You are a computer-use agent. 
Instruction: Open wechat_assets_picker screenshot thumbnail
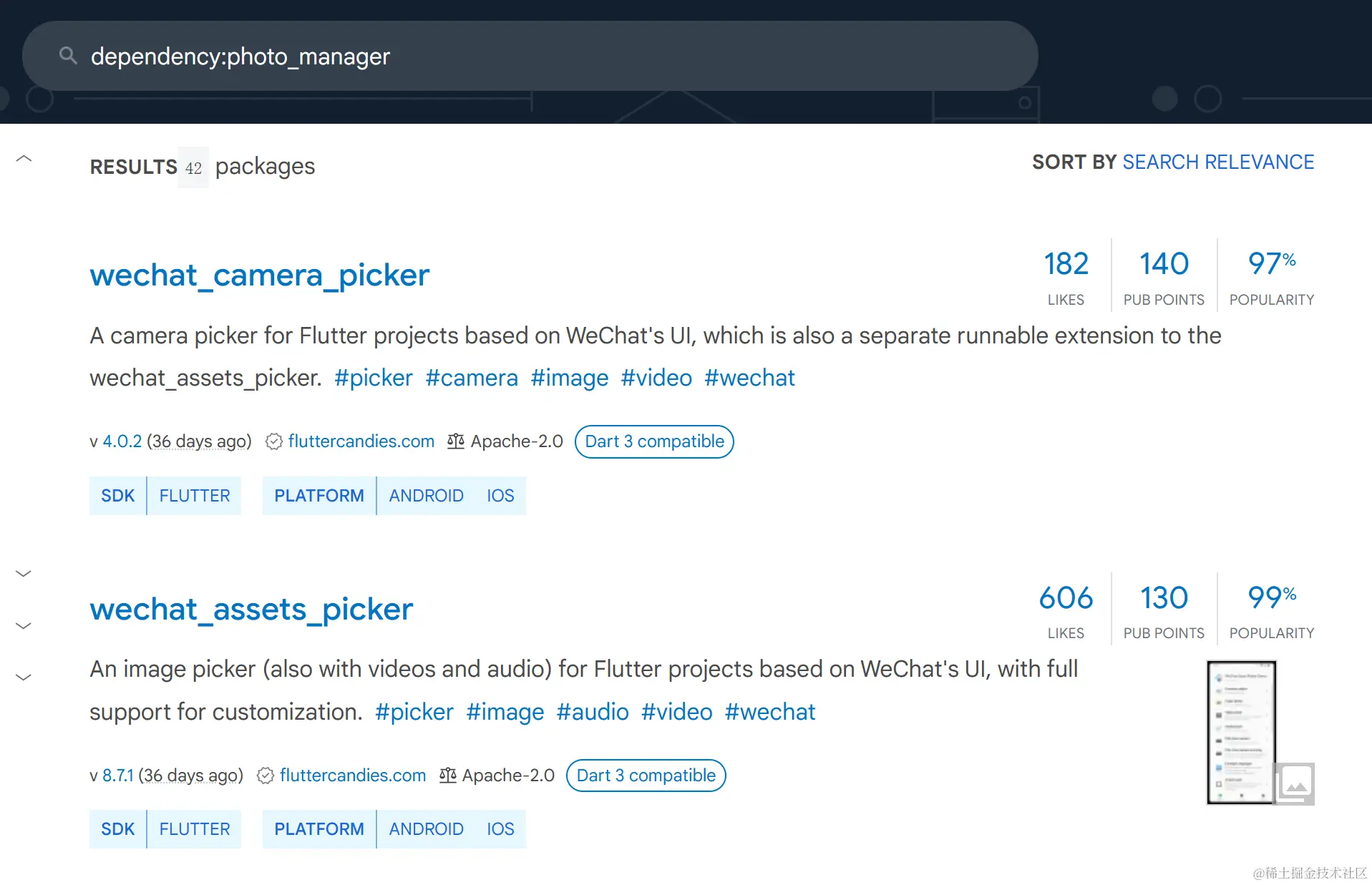click(1242, 733)
